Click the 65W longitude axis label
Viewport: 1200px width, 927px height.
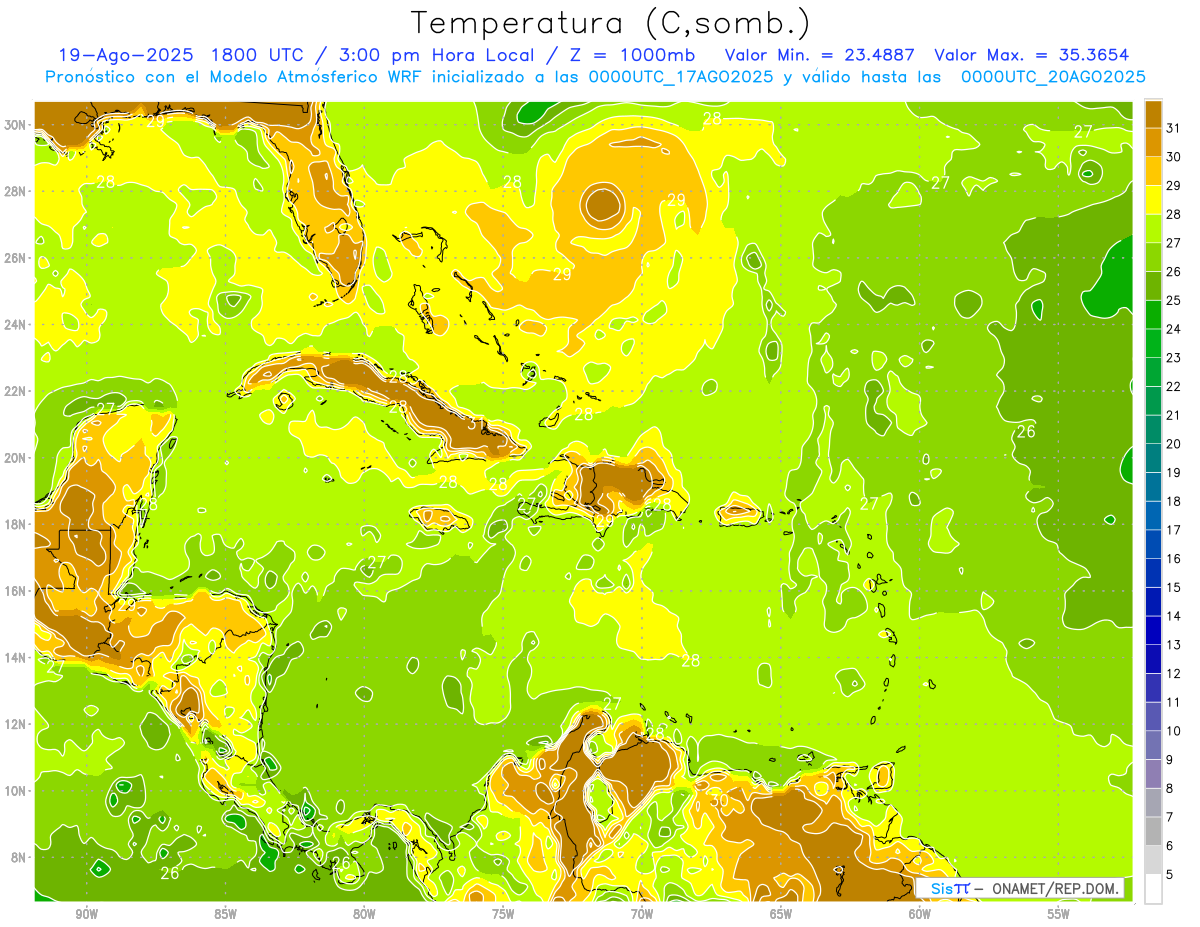coord(781,914)
